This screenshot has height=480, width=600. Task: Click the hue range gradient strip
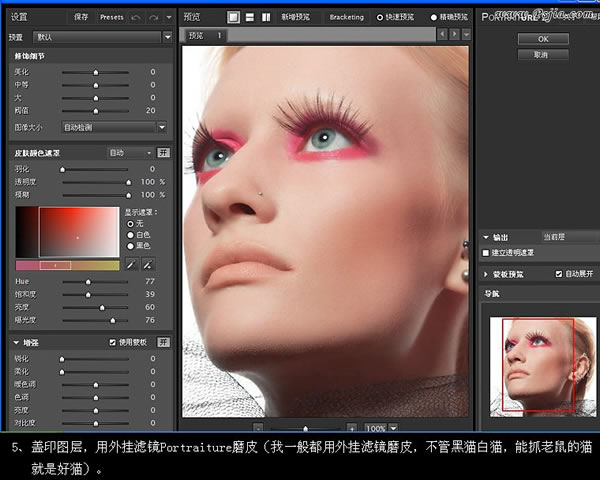point(67,265)
